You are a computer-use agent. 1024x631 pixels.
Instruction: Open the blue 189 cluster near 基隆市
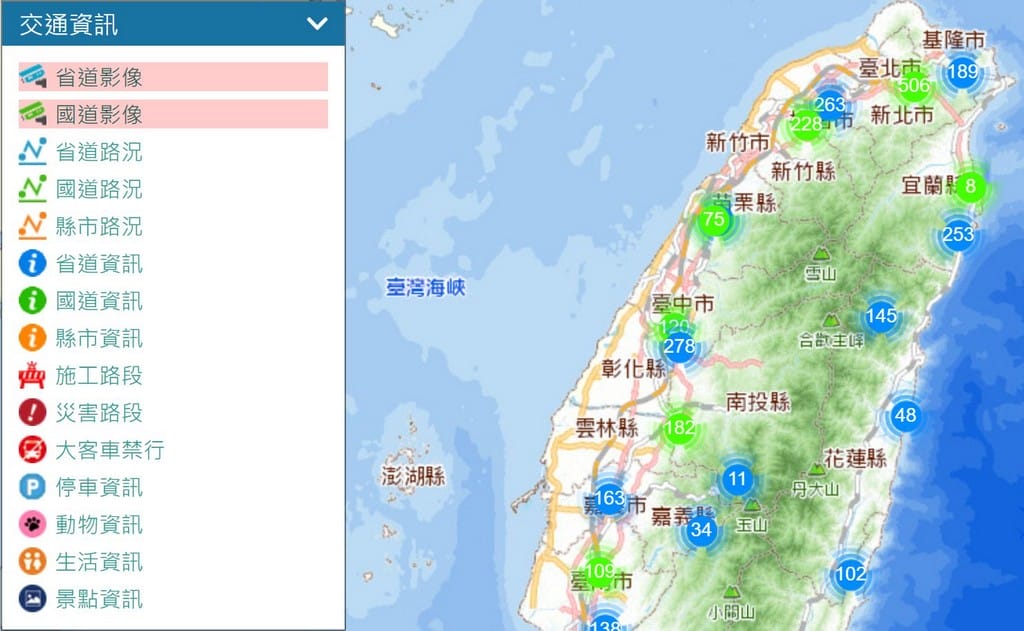click(x=963, y=71)
